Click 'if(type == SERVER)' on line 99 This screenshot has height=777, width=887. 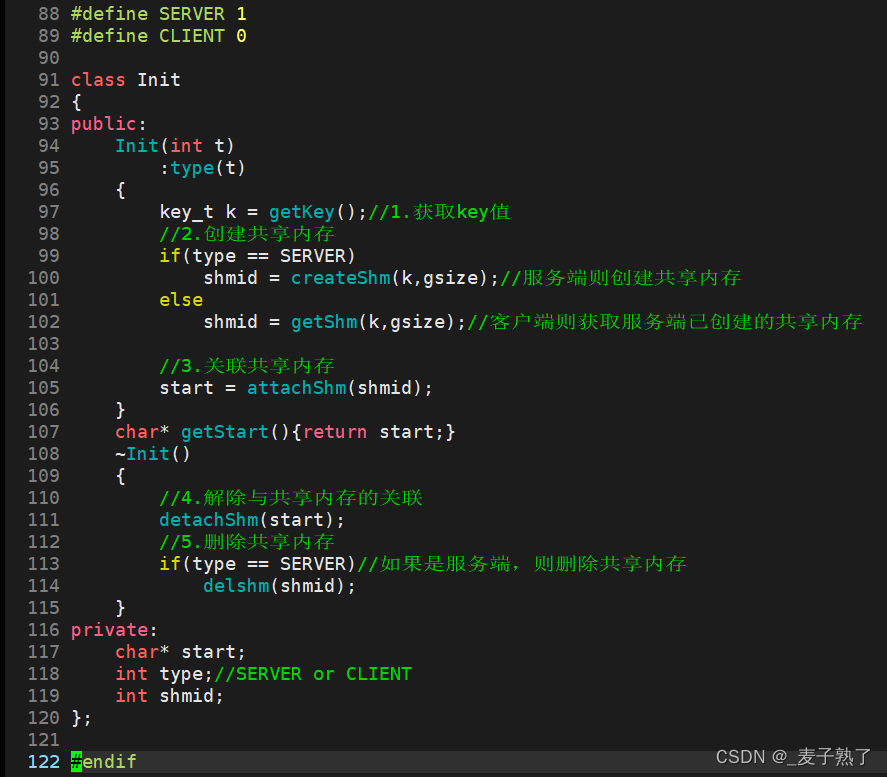(257, 256)
